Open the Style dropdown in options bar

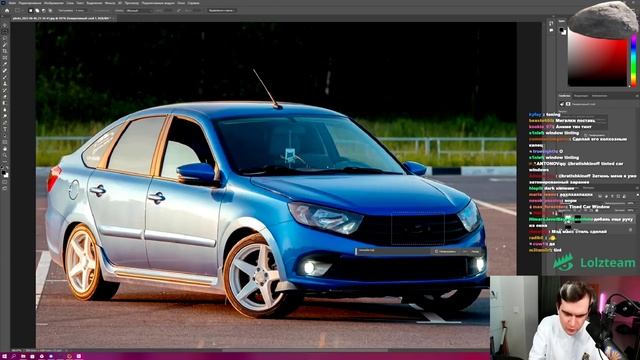[x=138, y=11]
